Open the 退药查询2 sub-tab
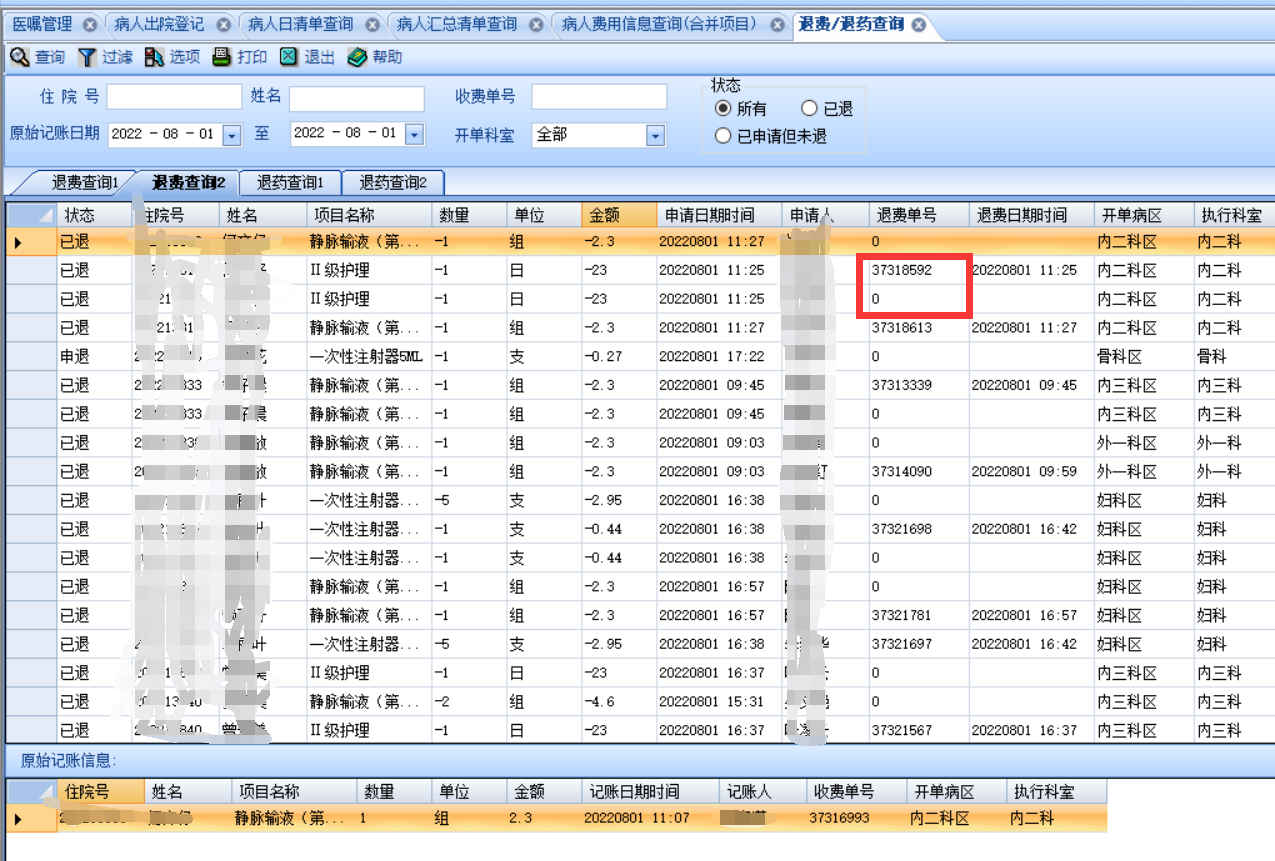Image resolution: width=1275 pixels, height=861 pixels. click(x=393, y=183)
